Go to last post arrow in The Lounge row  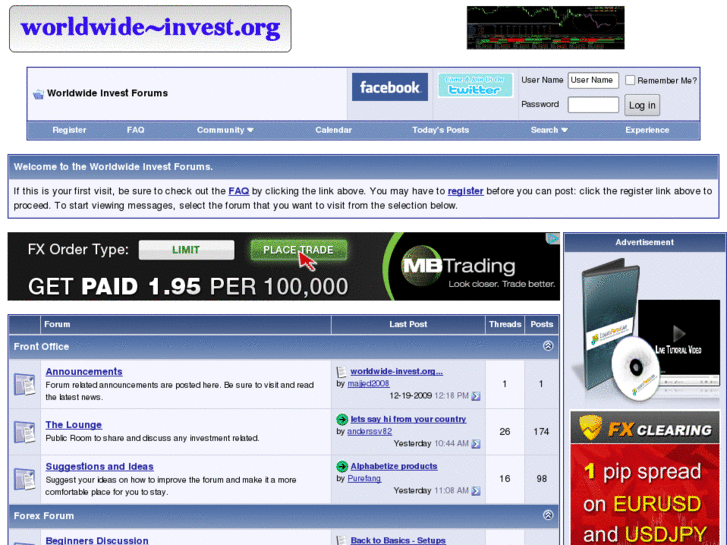pyautogui.click(x=476, y=444)
